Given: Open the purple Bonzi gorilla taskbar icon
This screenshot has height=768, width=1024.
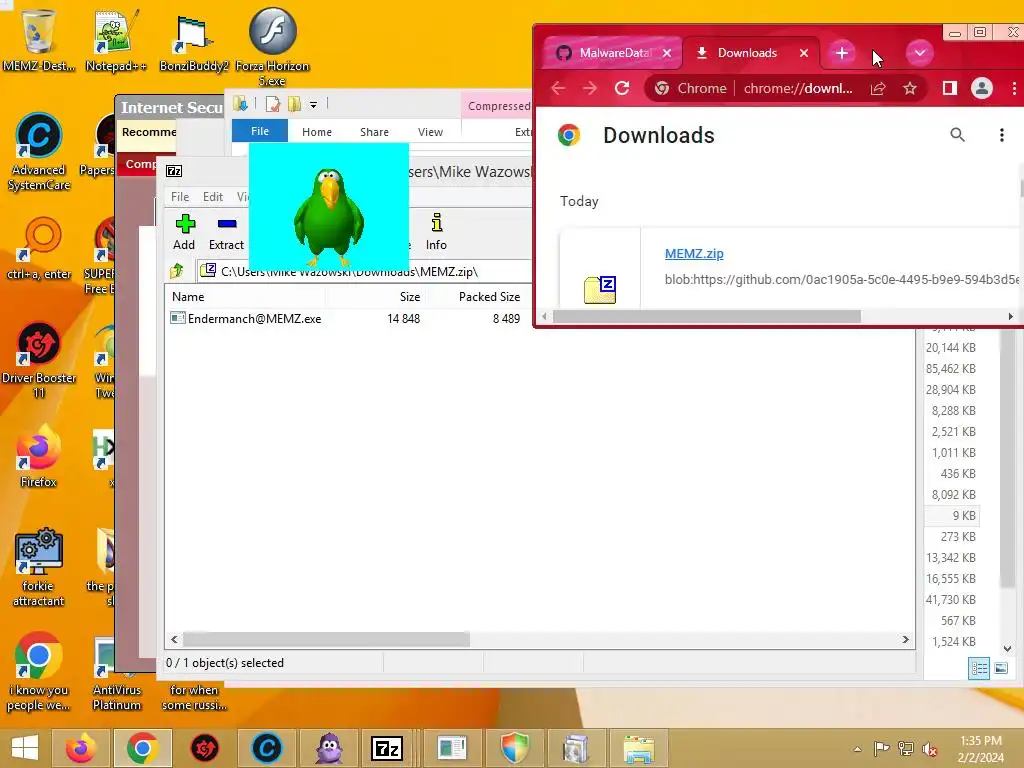Looking at the screenshot, I should (x=329, y=748).
